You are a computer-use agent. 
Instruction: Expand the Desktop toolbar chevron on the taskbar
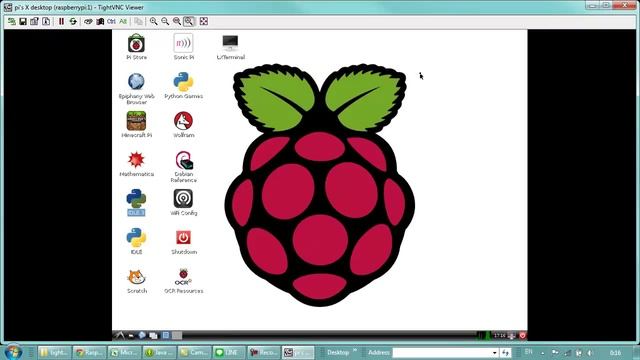click(355, 351)
